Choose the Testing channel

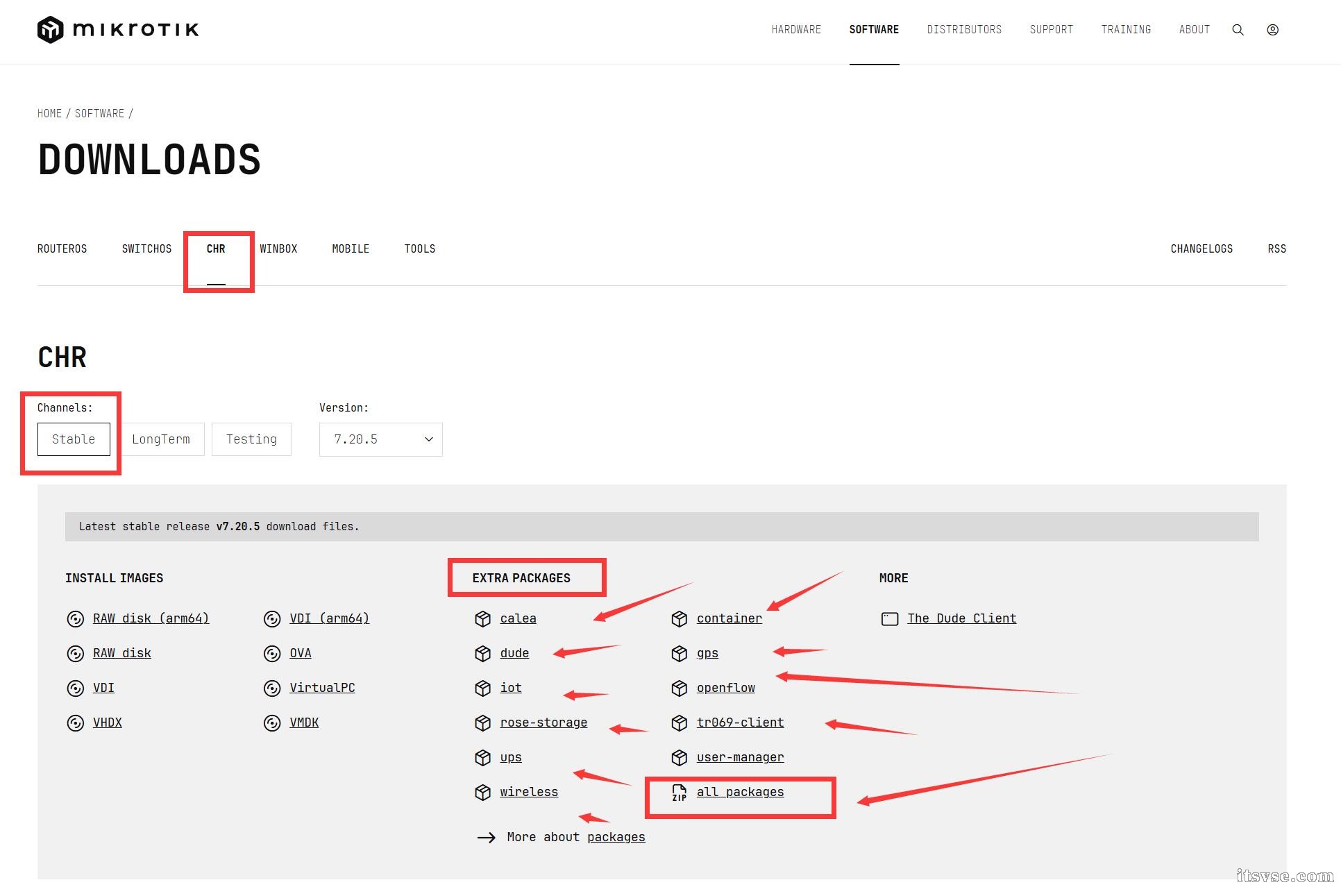point(251,439)
